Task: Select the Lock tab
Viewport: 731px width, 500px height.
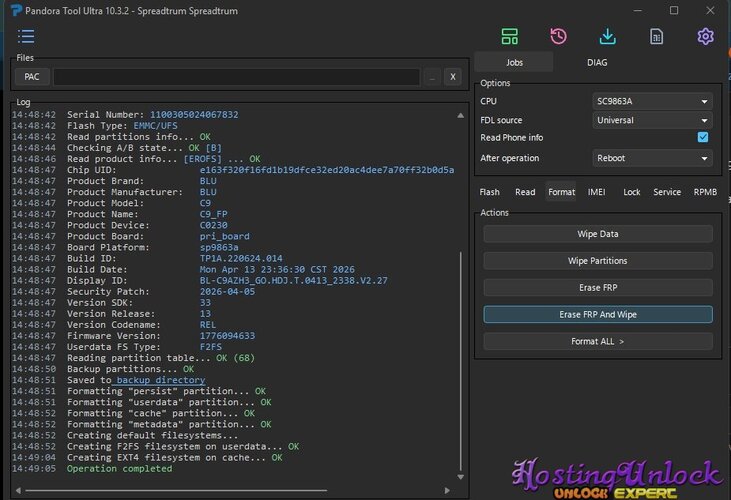Action: [632, 192]
